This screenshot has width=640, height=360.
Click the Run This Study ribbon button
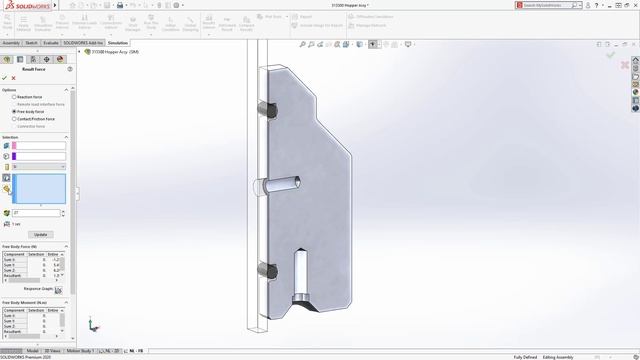point(151,22)
